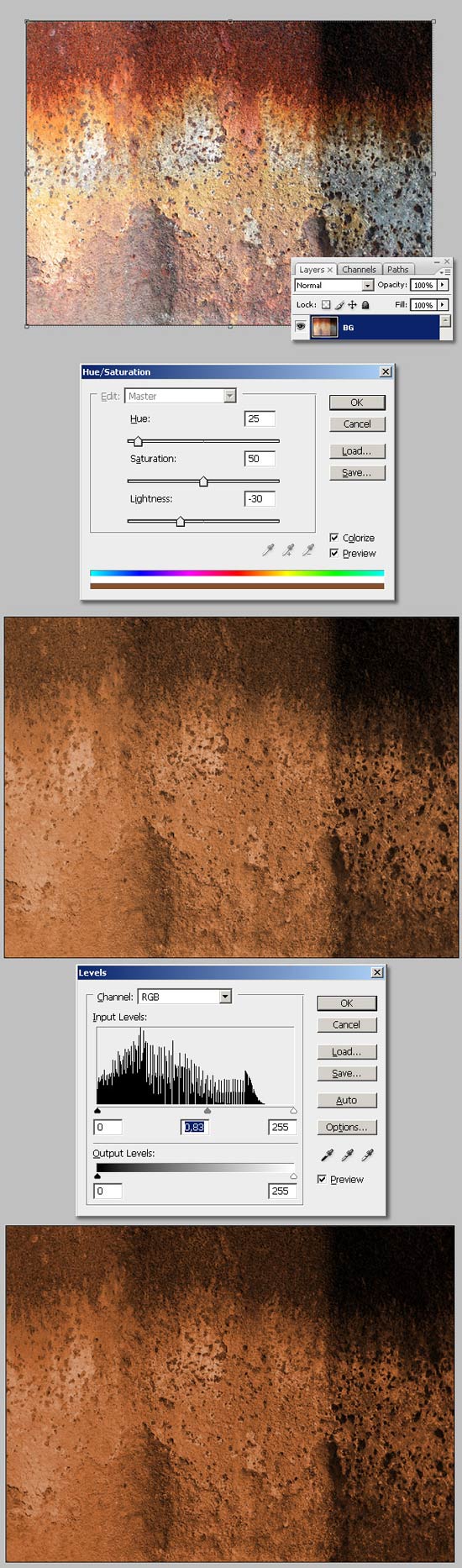Click lock image pixels brush icon
The image size is (462, 1568).
pos(339,305)
